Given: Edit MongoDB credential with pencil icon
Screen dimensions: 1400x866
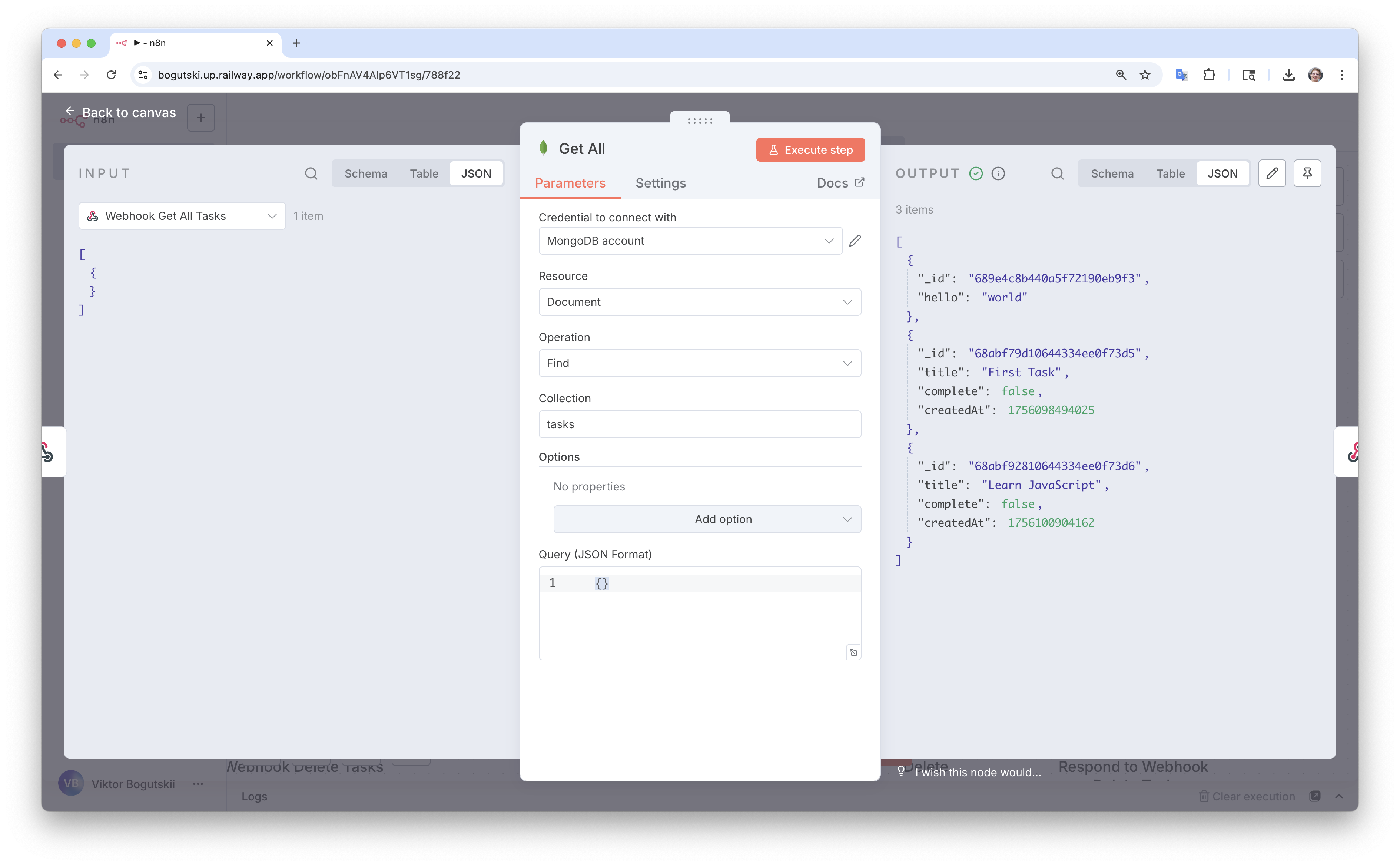Looking at the screenshot, I should click(x=855, y=241).
